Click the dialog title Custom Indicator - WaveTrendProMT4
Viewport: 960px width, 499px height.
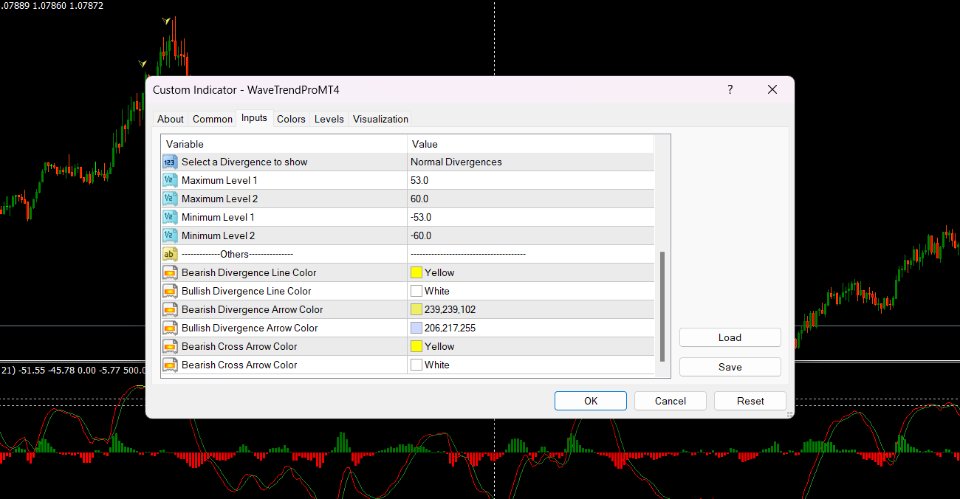tap(246, 90)
